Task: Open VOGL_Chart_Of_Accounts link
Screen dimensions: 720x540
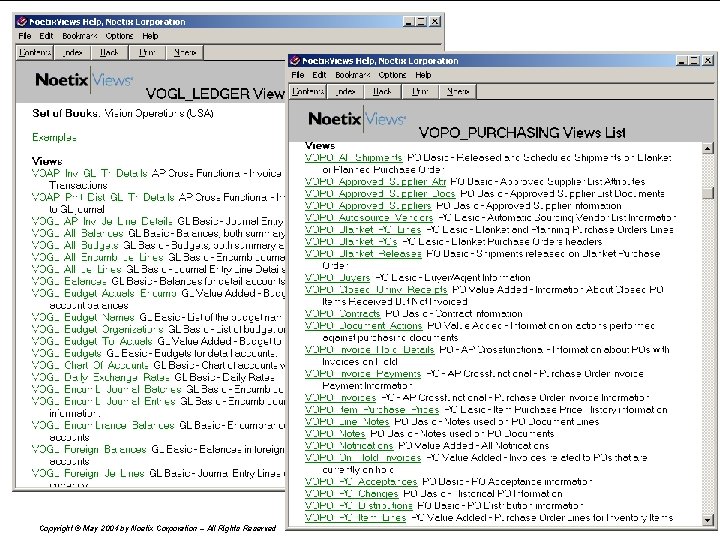Action: [90, 365]
